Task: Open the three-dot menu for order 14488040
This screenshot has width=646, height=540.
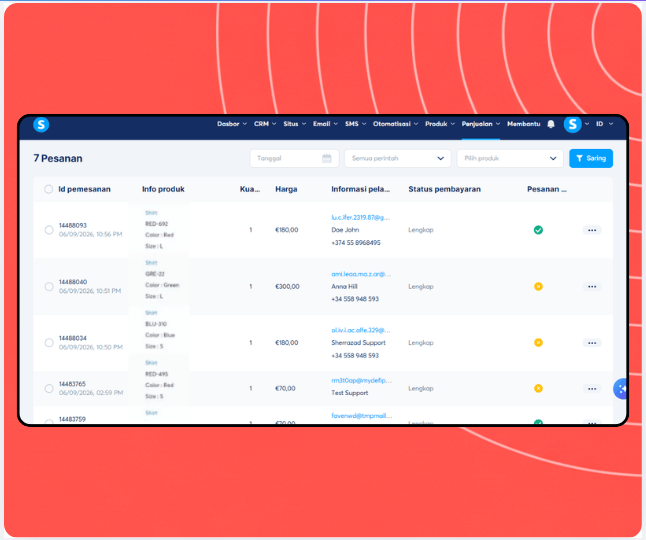Action: click(592, 286)
